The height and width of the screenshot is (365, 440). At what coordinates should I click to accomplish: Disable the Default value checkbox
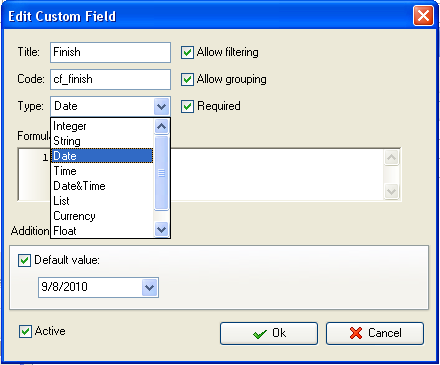[24, 260]
